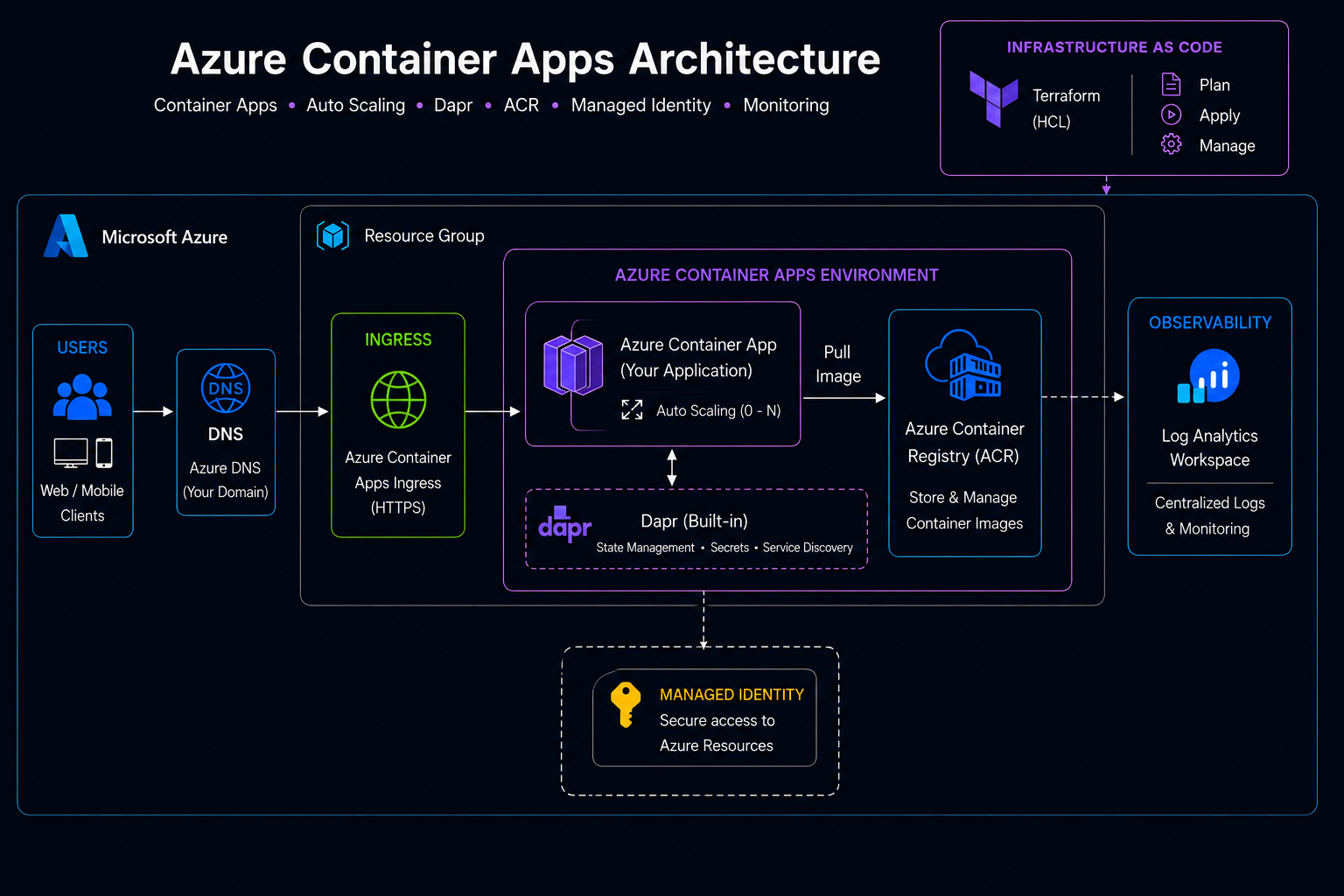This screenshot has width=1344, height=896.
Task: Click the Auto Scaling (0 - N) text
Action: [x=718, y=410]
